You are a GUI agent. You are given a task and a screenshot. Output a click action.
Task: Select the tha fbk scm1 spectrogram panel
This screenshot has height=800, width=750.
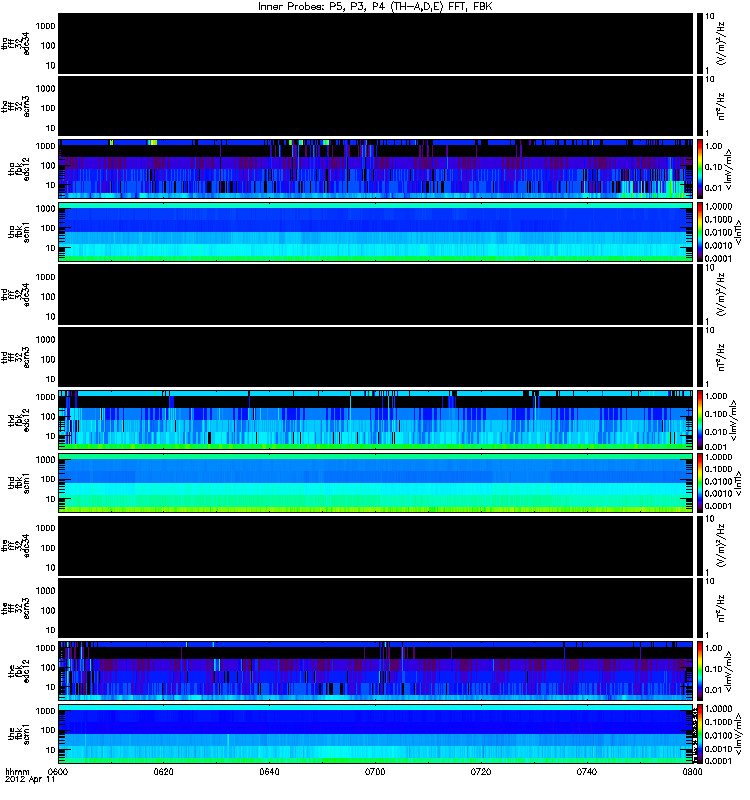(375, 232)
